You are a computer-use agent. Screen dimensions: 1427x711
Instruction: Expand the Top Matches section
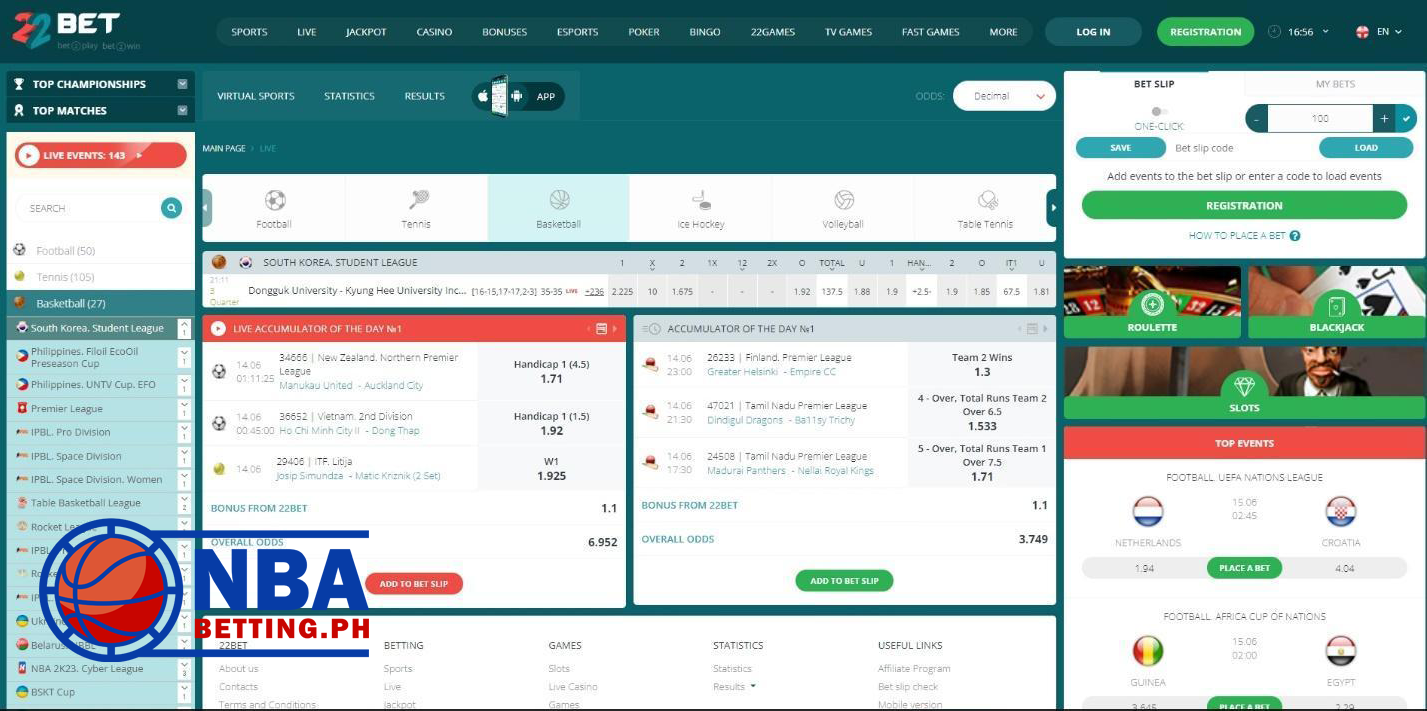pos(182,110)
